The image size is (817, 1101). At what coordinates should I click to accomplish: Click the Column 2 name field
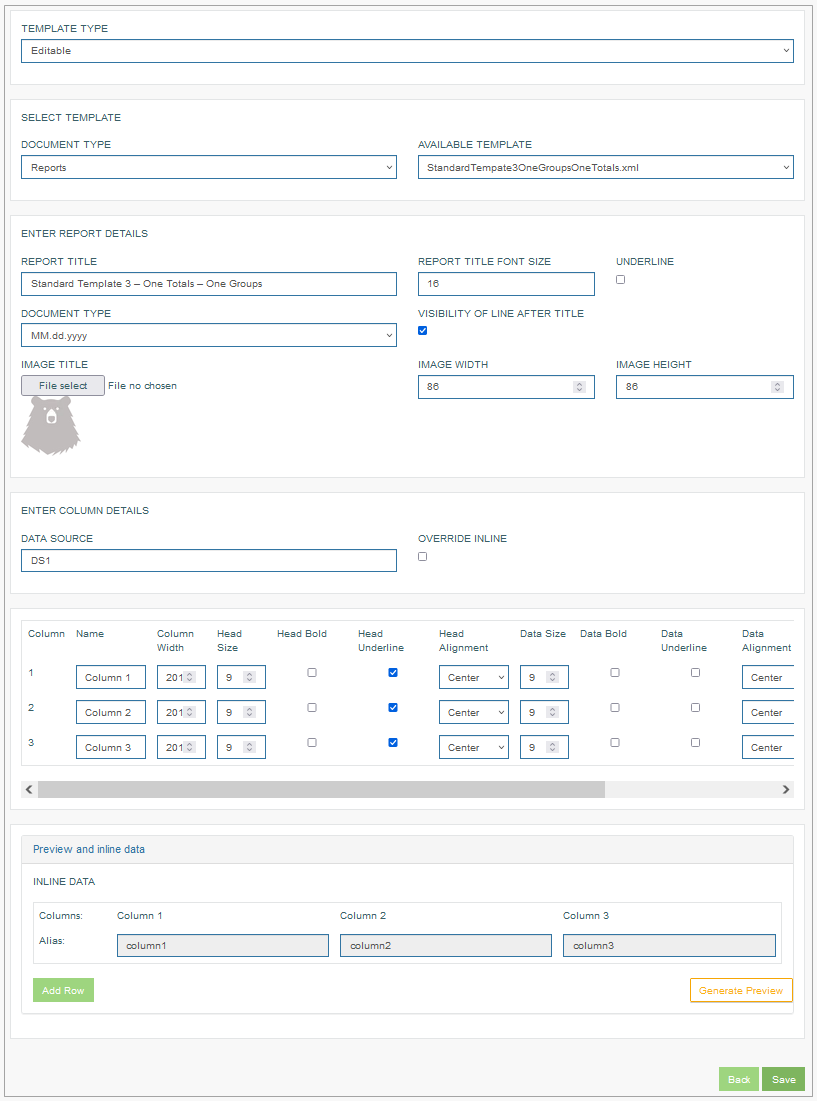111,713
